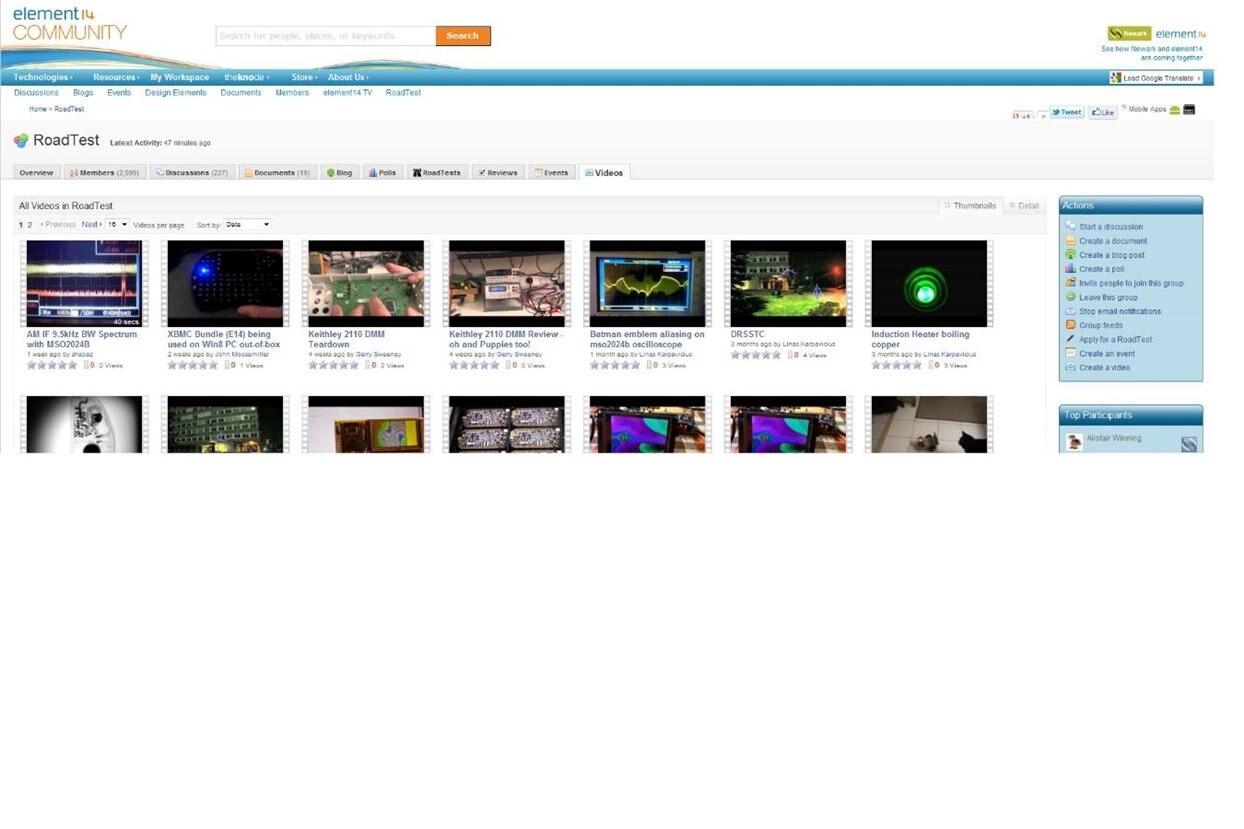The height and width of the screenshot is (829, 1244).
Task: Open the Documents tab
Action: pos(278,173)
